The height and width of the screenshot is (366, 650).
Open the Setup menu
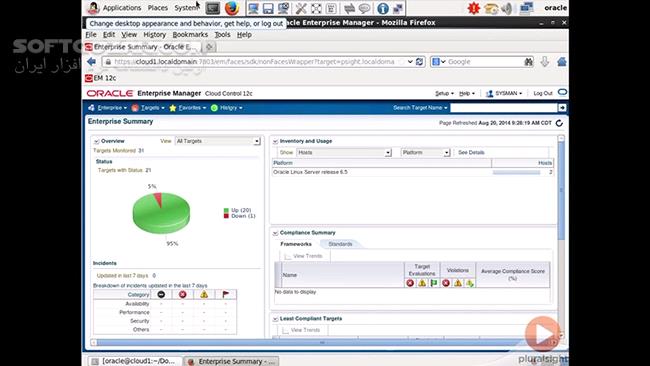[x=444, y=94]
